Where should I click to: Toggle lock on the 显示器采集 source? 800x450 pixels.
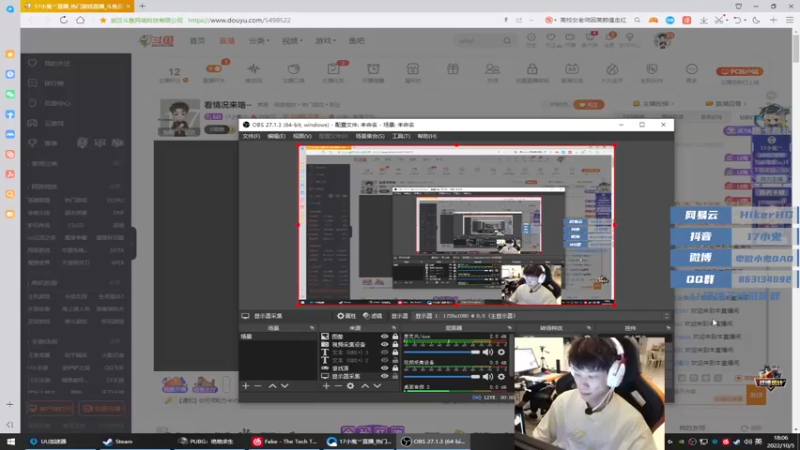(395, 376)
